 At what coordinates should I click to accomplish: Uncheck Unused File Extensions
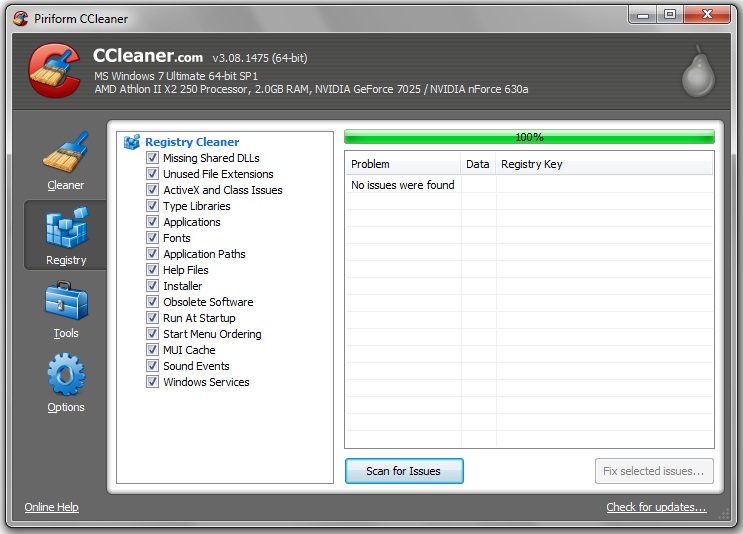pyautogui.click(x=152, y=174)
